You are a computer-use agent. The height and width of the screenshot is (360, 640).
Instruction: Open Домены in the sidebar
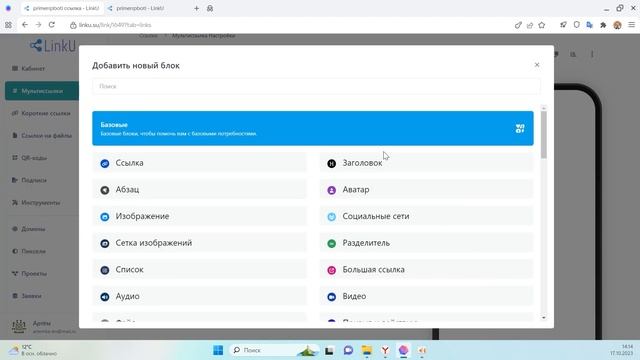point(29,229)
